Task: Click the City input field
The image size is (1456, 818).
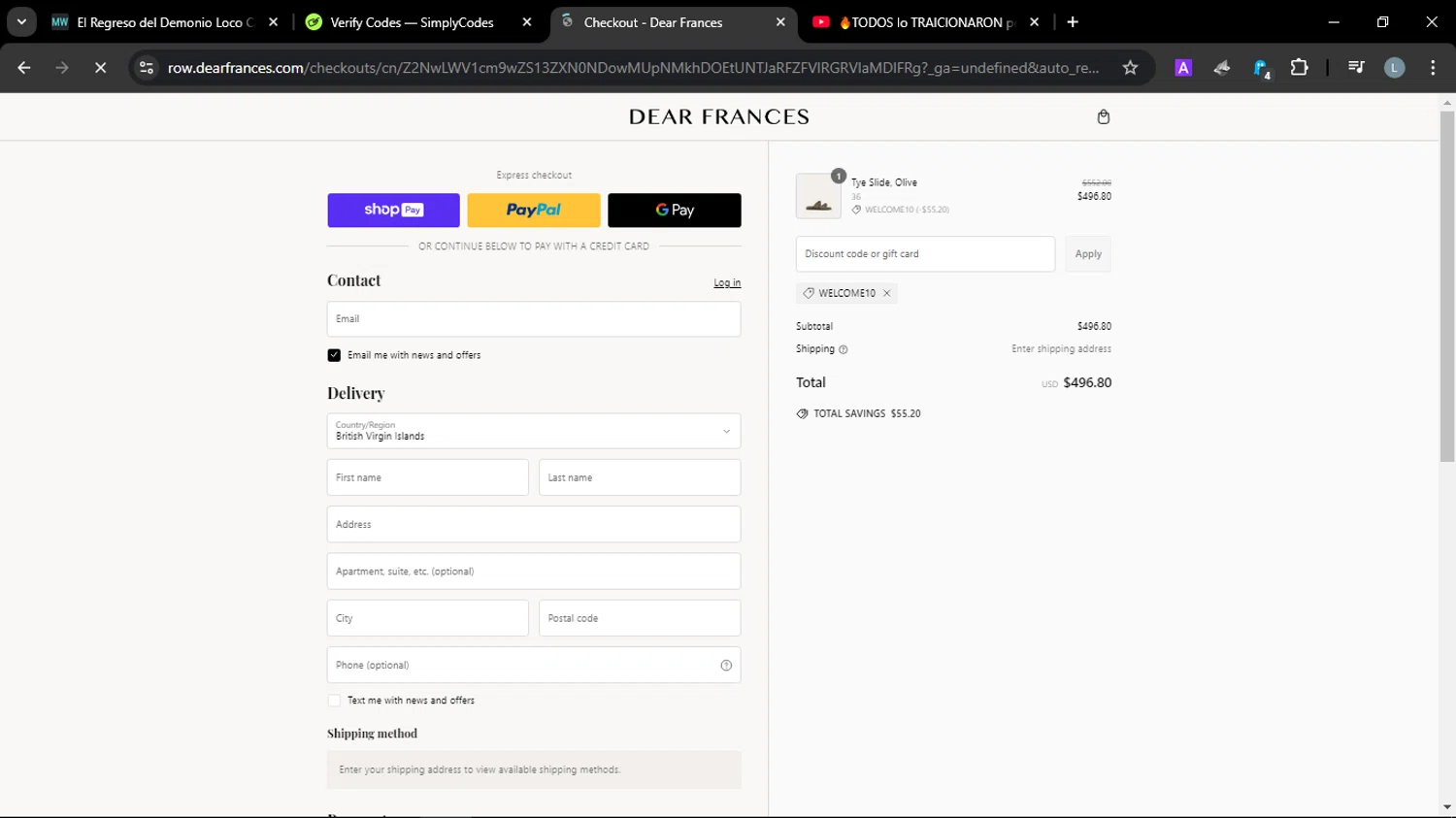Action: point(428,618)
